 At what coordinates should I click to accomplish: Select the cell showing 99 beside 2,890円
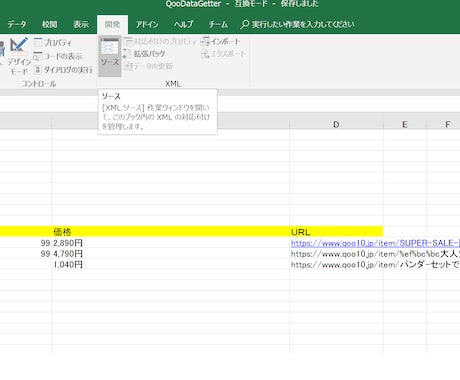pos(26,243)
